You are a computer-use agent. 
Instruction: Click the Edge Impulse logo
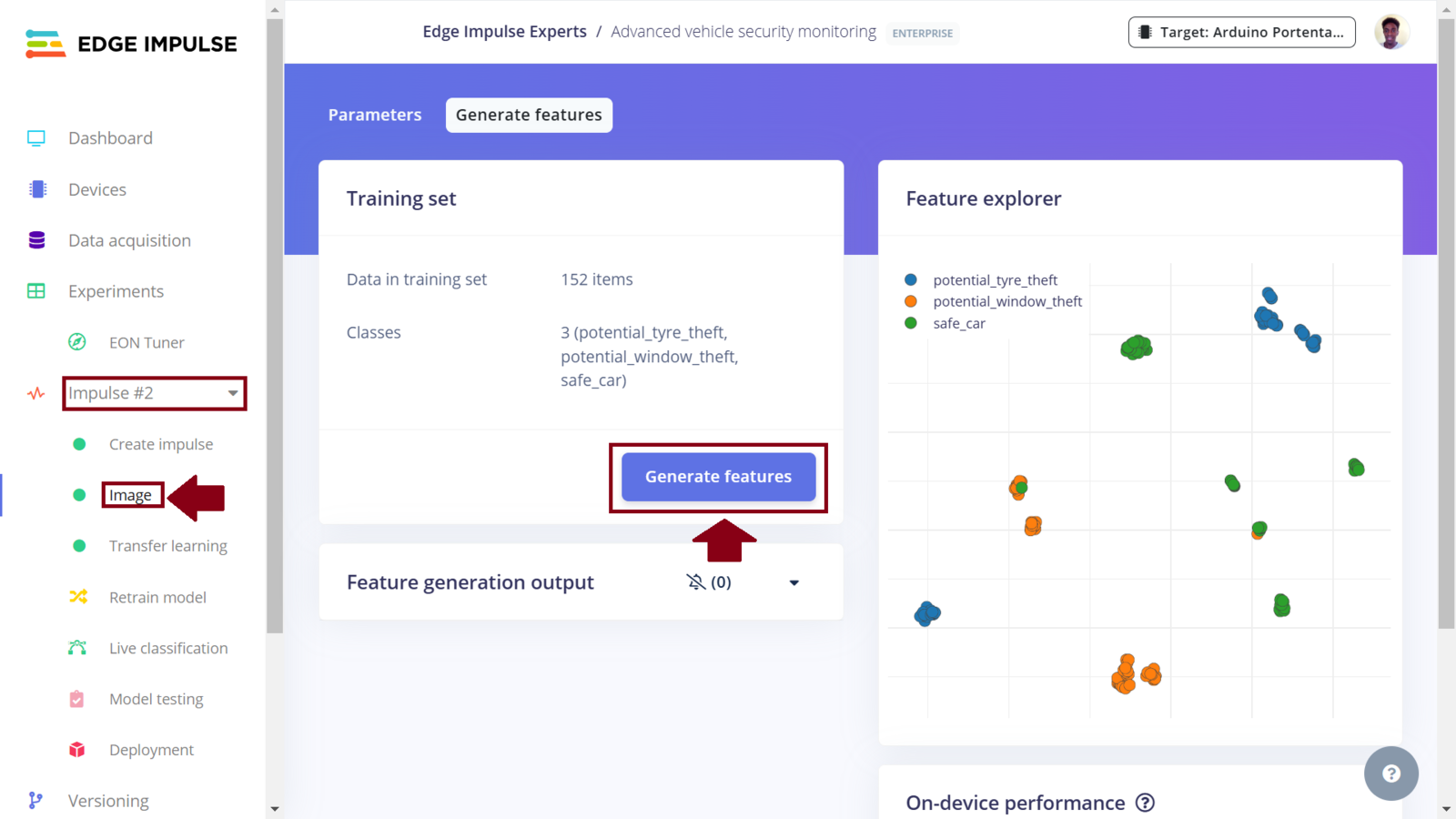(x=131, y=44)
